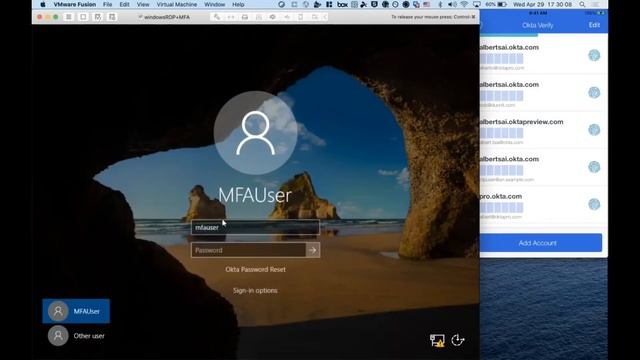Select the Other user account tile
Viewport: 640px width, 360px height.
tap(76, 336)
